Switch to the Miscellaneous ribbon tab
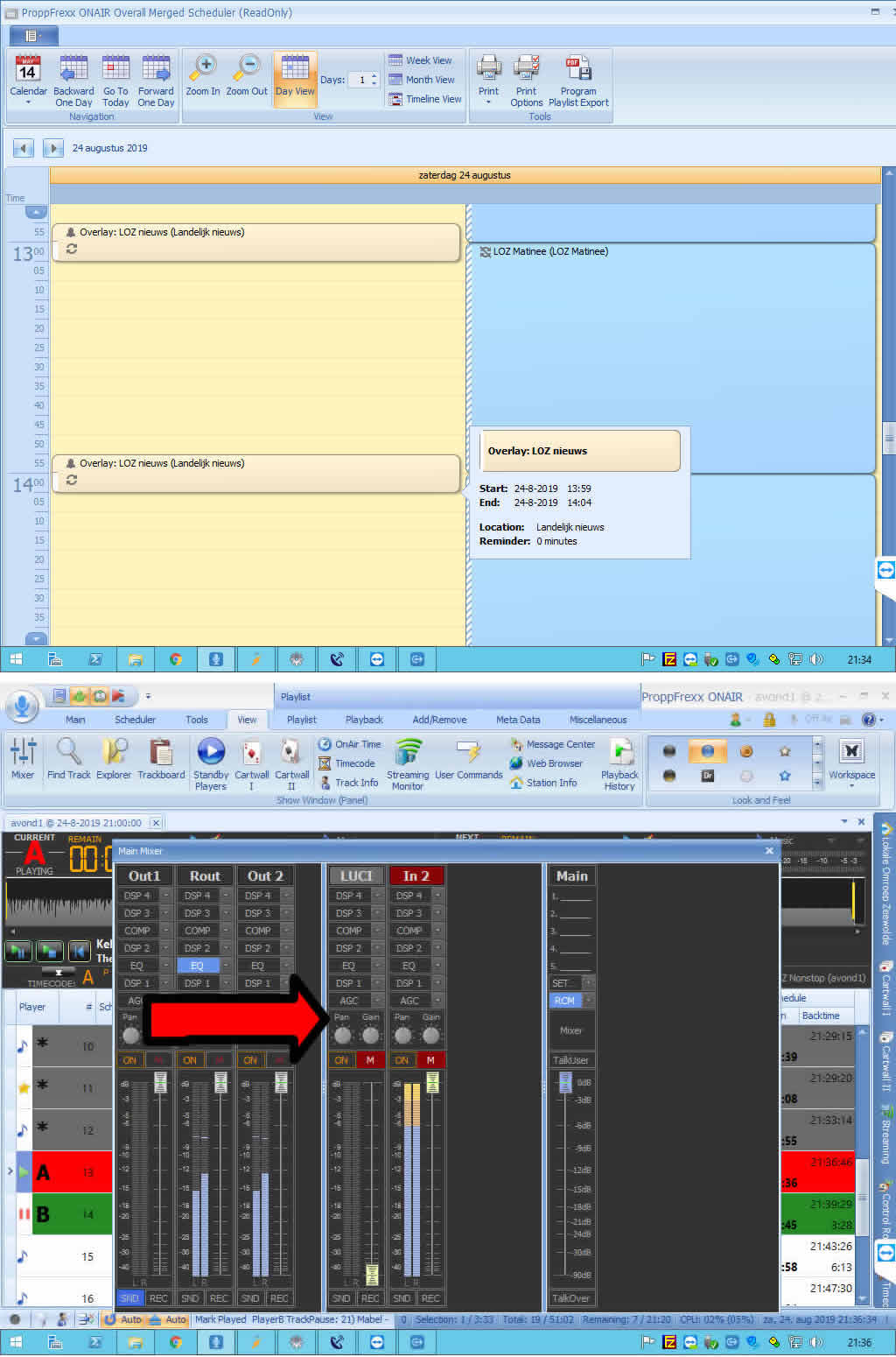 tap(598, 720)
